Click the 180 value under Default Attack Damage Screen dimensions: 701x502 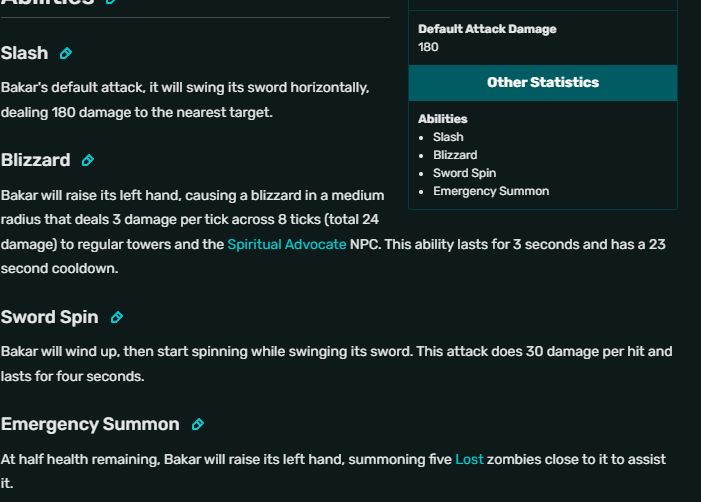[428, 47]
